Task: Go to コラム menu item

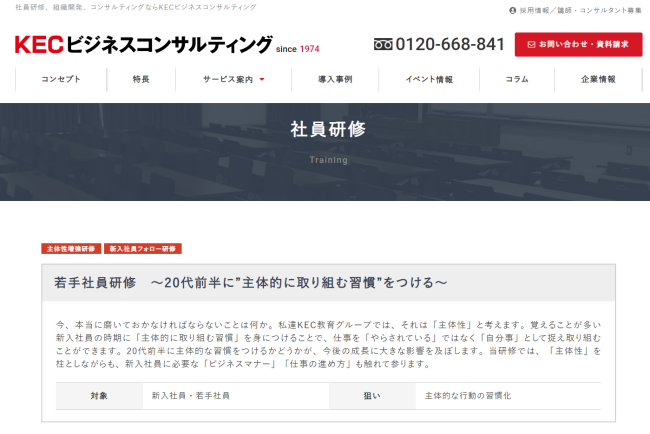Action: pos(517,79)
